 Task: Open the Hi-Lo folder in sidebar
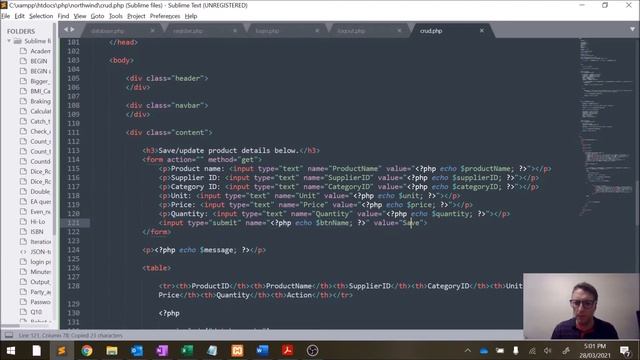click(38, 222)
